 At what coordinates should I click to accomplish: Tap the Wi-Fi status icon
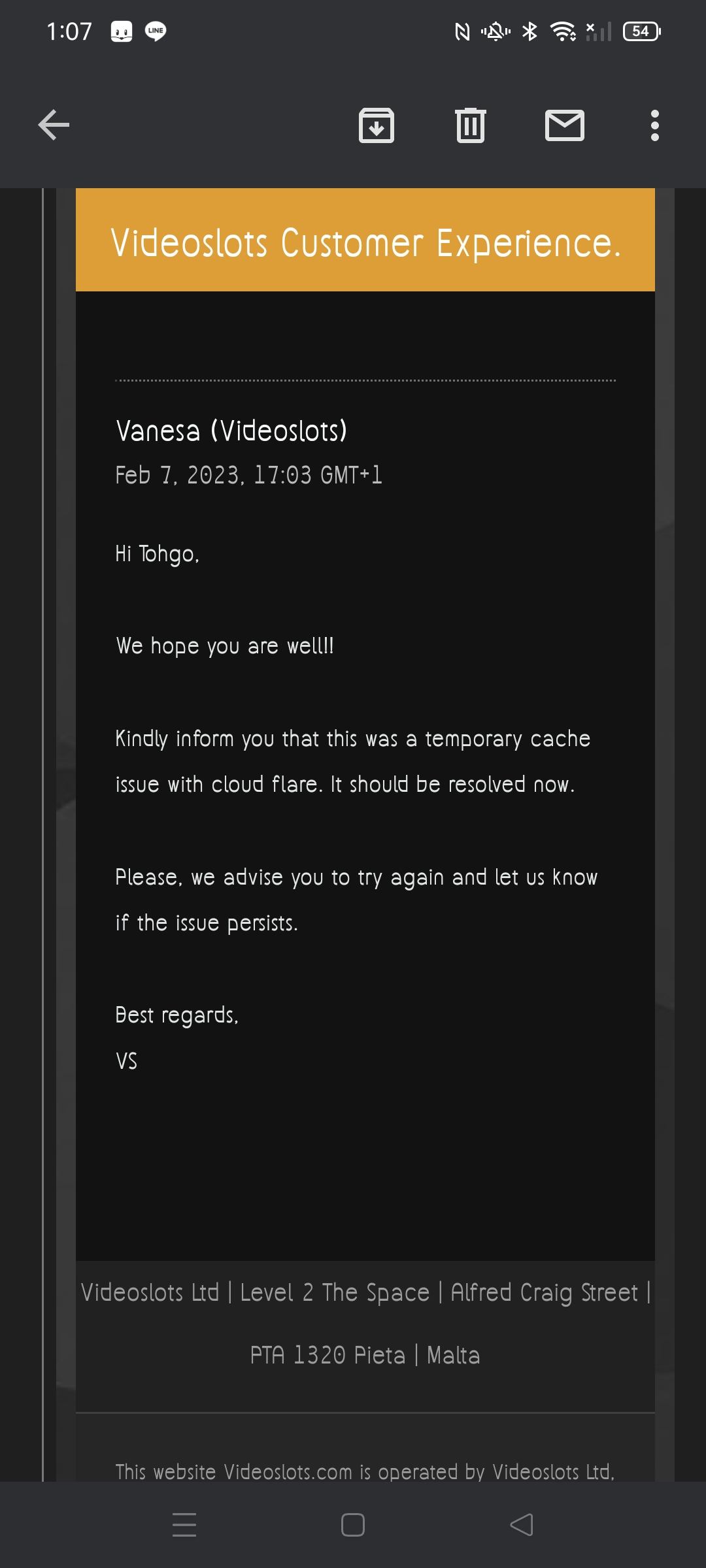[563, 31]
